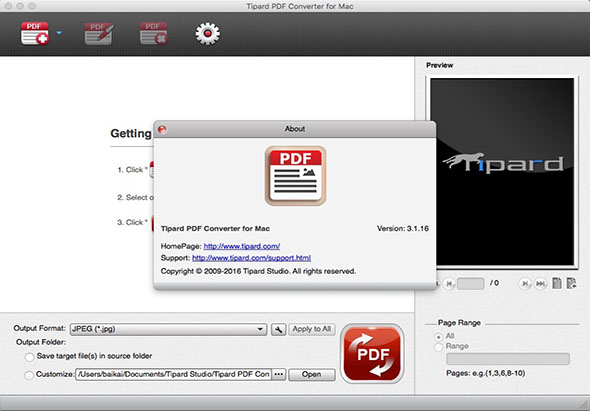Select the Customize output folder option
590x411 pixels.
(x=29, y=375)
